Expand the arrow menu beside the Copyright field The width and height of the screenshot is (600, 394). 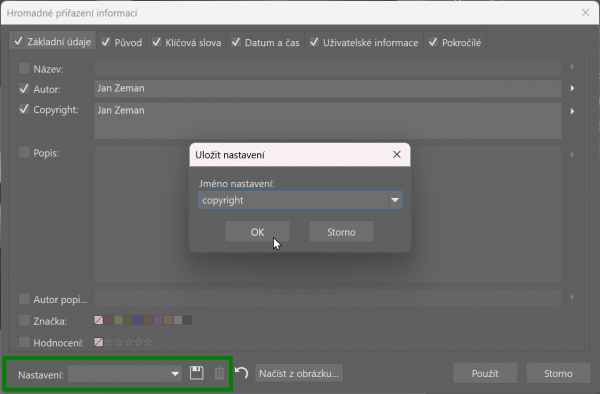tap(572, 111)
